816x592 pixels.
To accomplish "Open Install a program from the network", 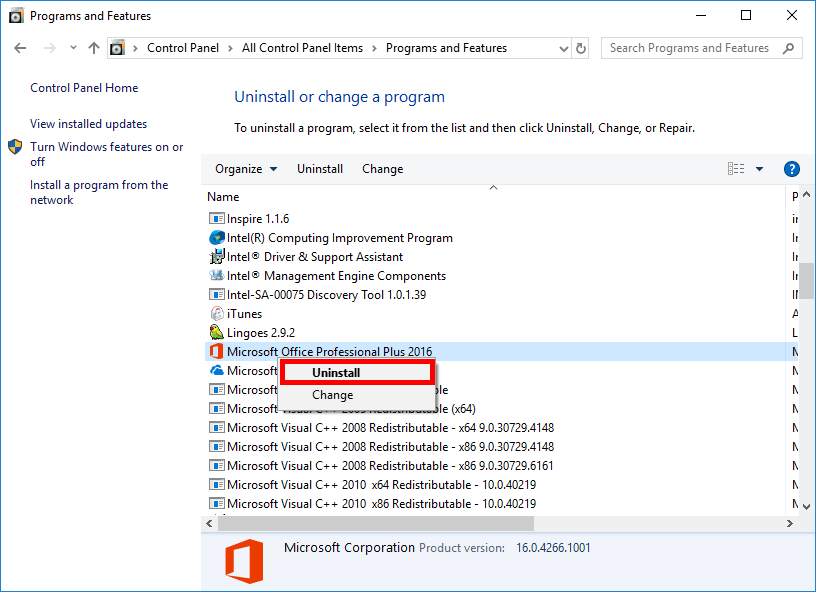I will tap(99, 192).
